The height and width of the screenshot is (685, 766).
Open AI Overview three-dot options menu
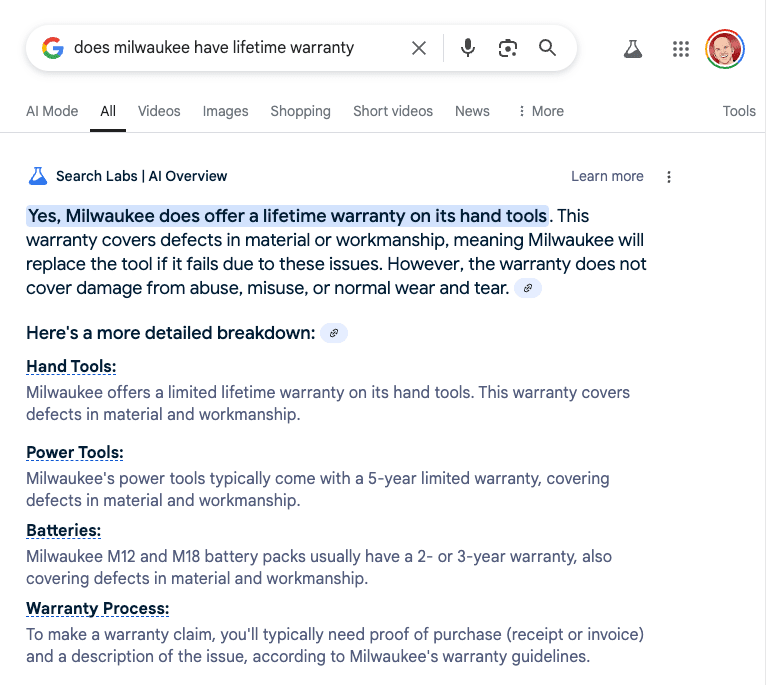pos(669,177)
